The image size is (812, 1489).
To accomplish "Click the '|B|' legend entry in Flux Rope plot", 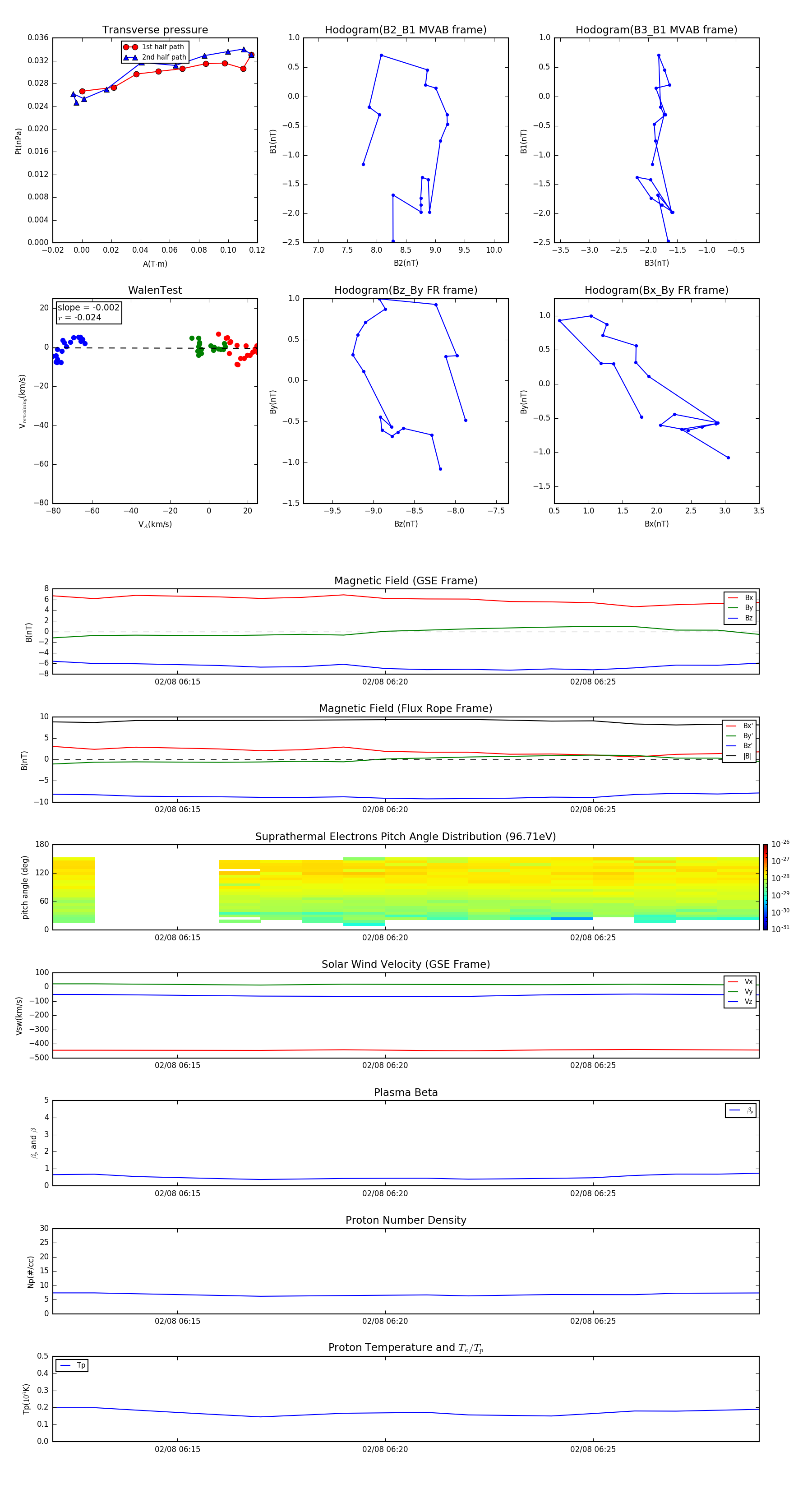I will pos(739,756).
